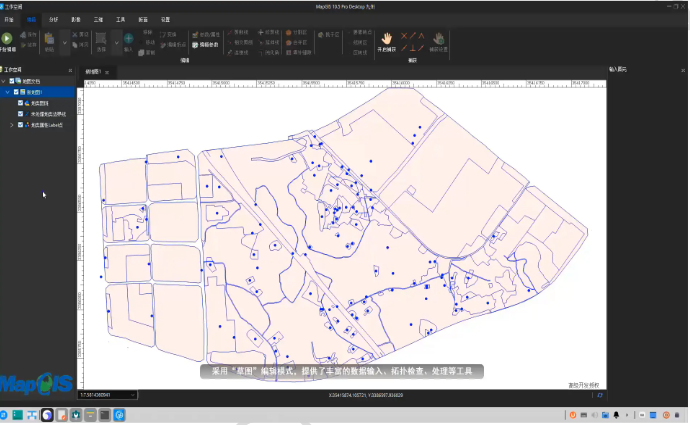This screenshot has width=690, height=425.
Task: Click coordinate readout in status bar
Action: pyautogui.click(x=366, y=395)
